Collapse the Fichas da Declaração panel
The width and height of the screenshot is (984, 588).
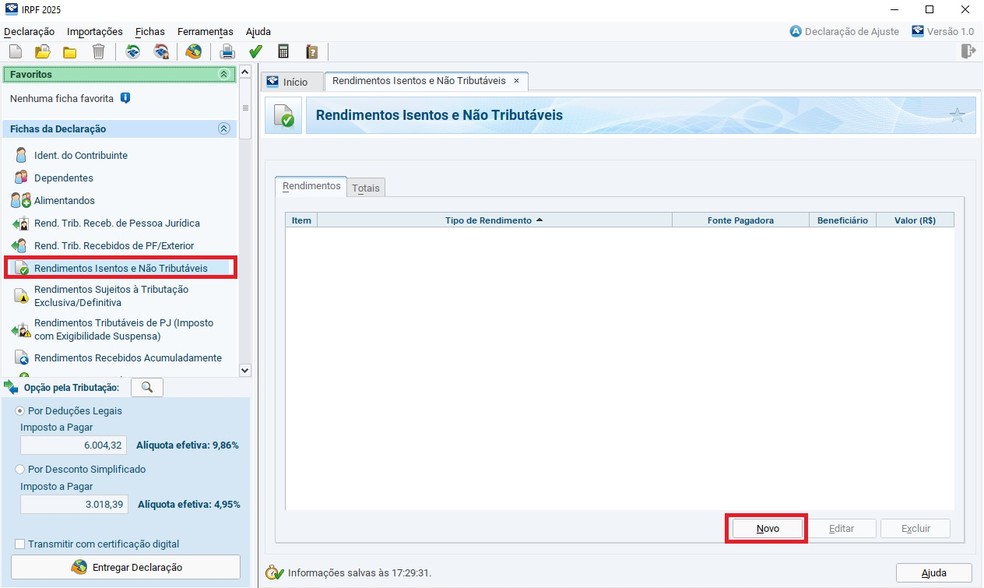[224, 129]
